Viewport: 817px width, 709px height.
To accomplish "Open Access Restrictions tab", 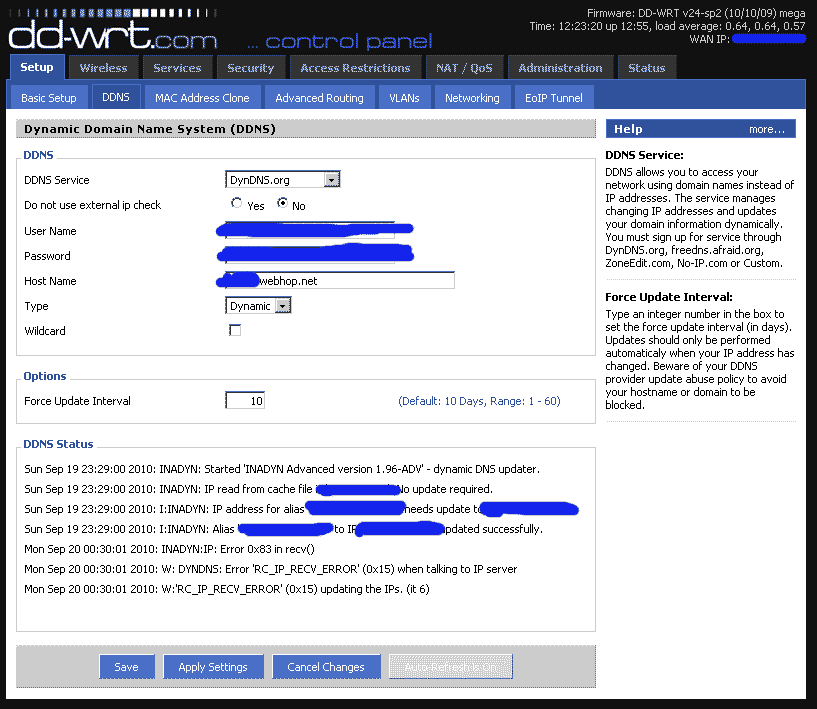I will [x=355, y=68].
